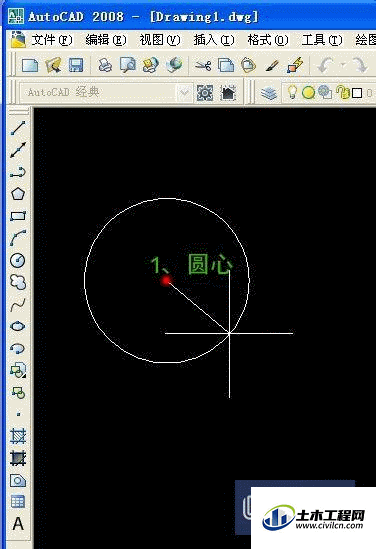The height and width of the screenshot is (549, 376).
Task: Select the Multiline Text tool
Action: point(18,524)
